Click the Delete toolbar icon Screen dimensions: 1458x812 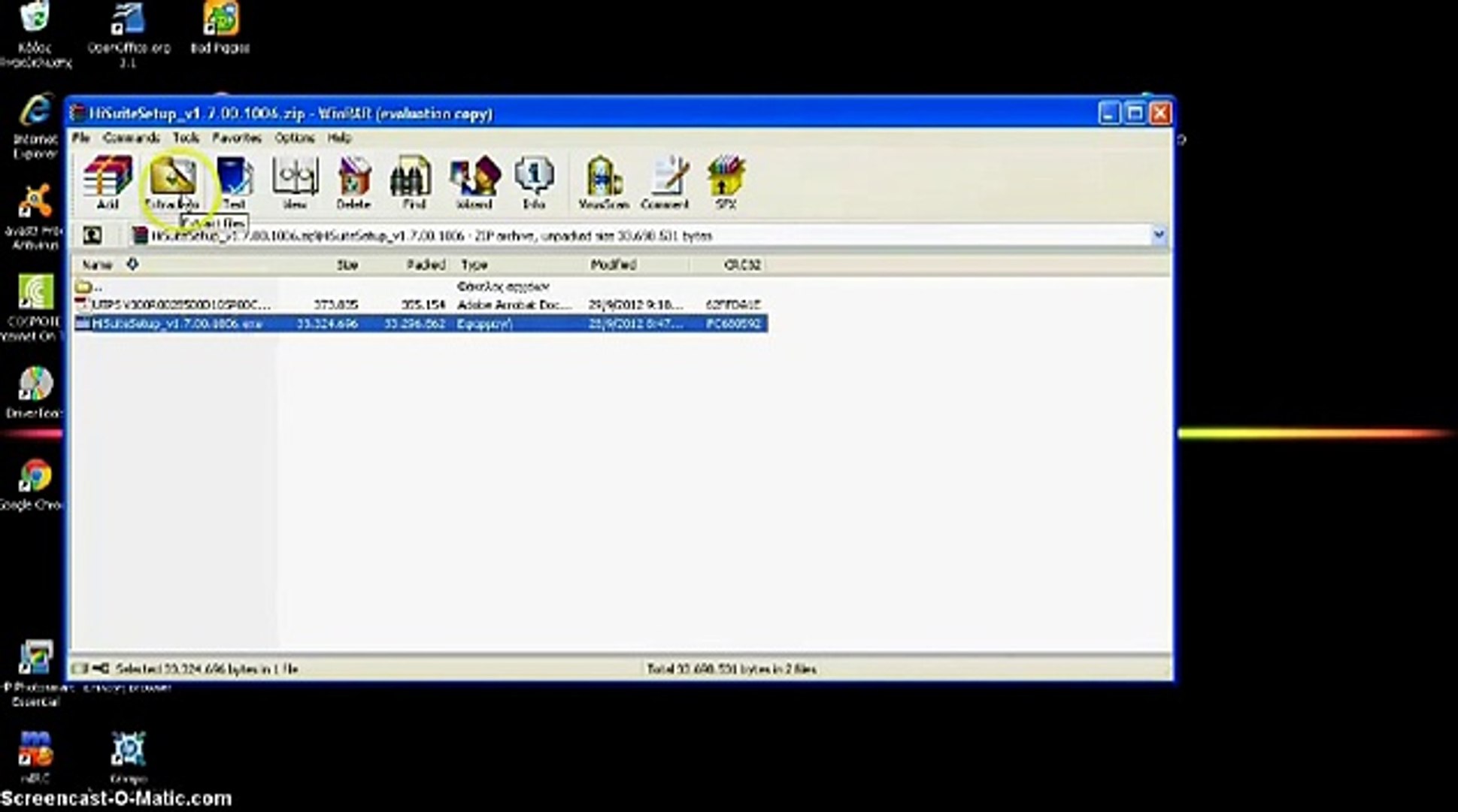click(x=353, y=182)
